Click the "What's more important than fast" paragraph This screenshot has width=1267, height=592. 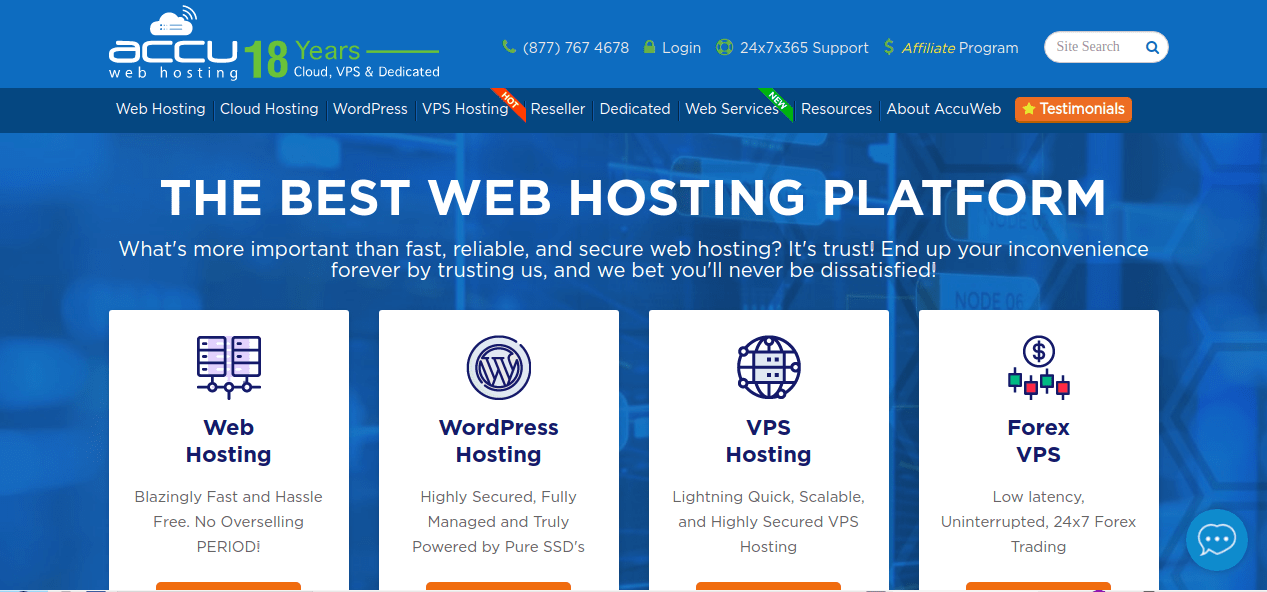click(x=634, y=259)
